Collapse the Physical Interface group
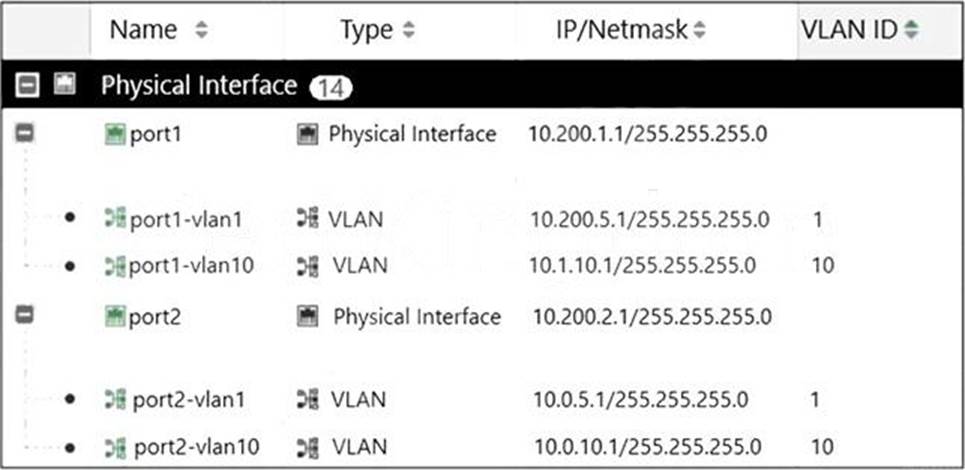965x470 pixels. 29,87
